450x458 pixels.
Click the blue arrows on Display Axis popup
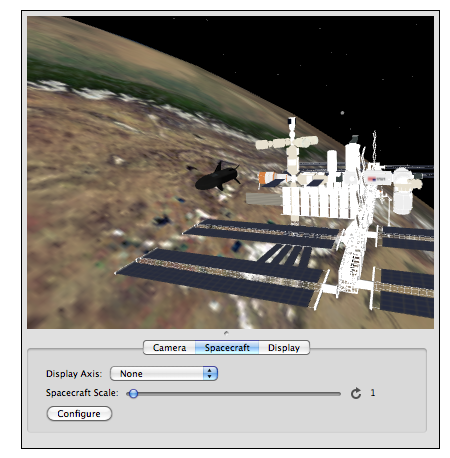click(x=210, y=373)
